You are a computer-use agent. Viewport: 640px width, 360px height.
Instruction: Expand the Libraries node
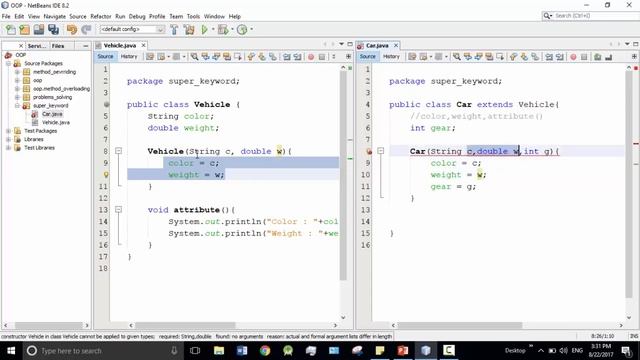pos(9,139)
